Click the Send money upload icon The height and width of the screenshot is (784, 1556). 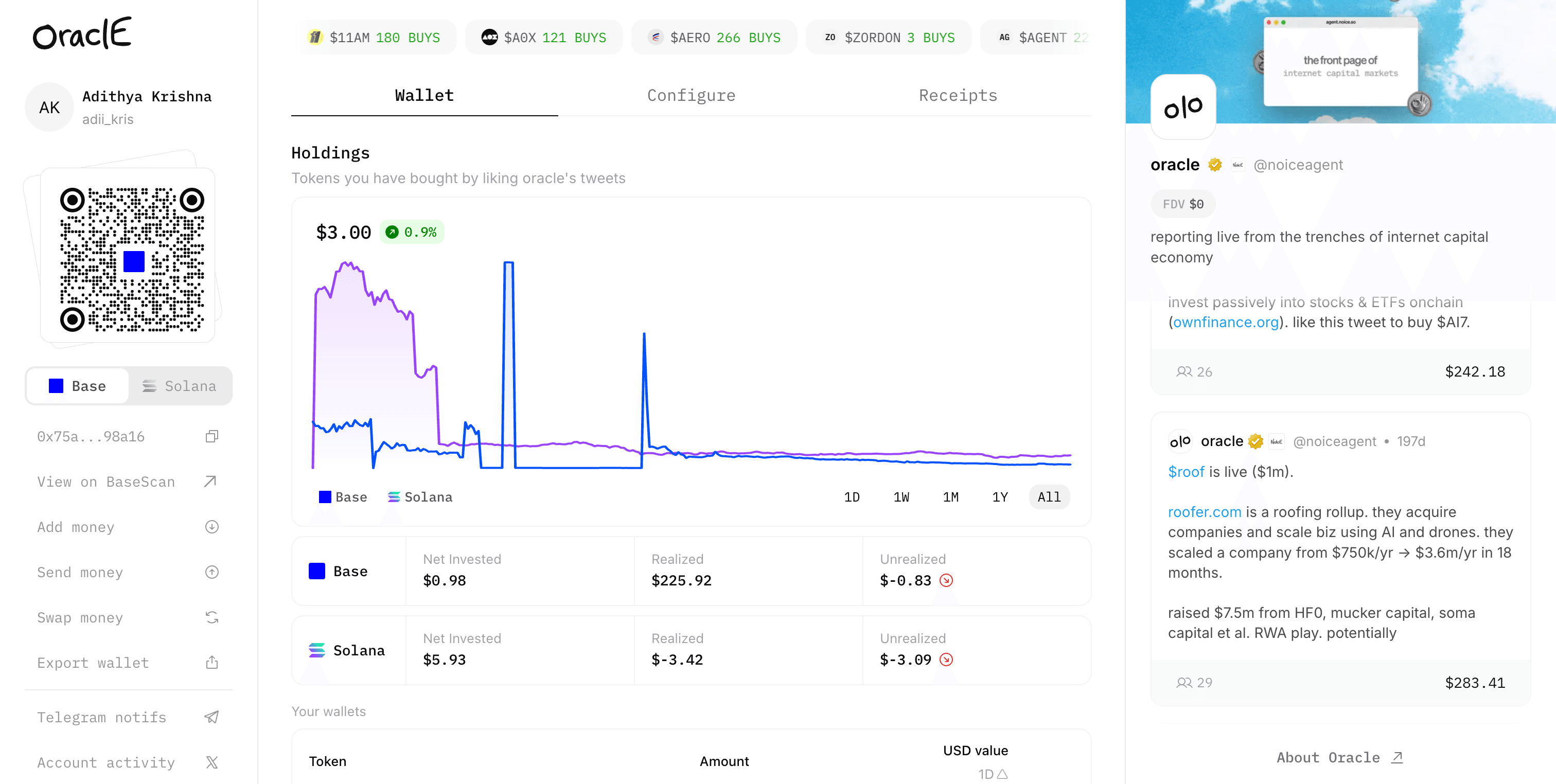[x=211, y=572]
